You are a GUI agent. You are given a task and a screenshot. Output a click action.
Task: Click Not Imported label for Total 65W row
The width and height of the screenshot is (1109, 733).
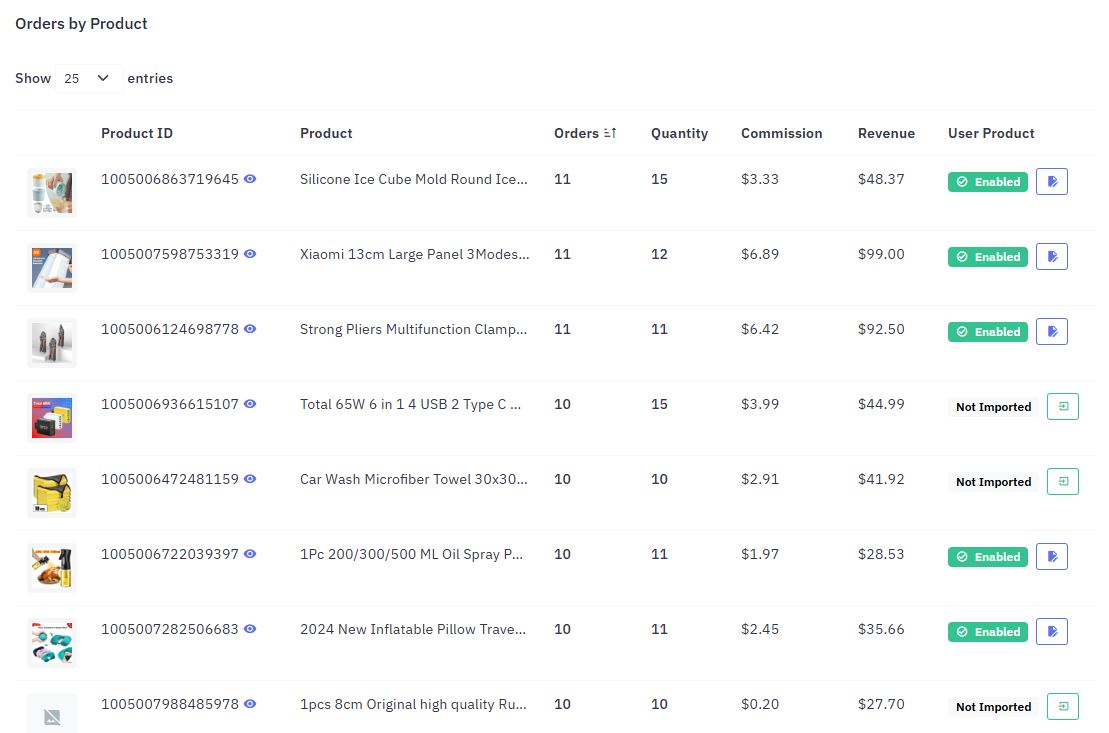point(993,407)
